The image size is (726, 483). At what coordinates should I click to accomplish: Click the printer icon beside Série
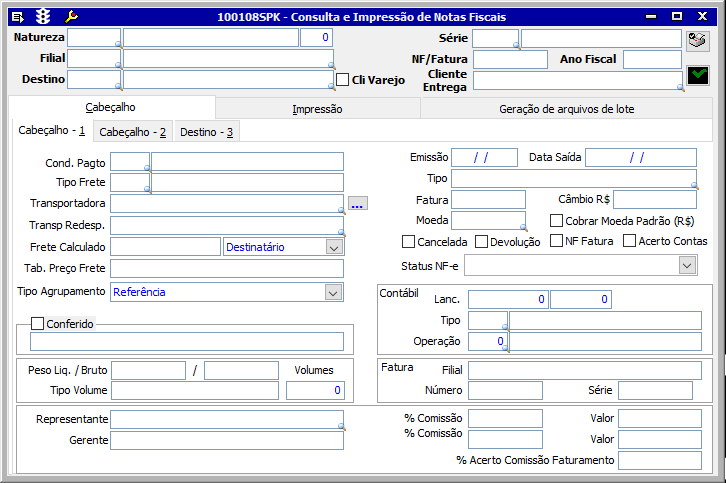(x=697, y=40)
